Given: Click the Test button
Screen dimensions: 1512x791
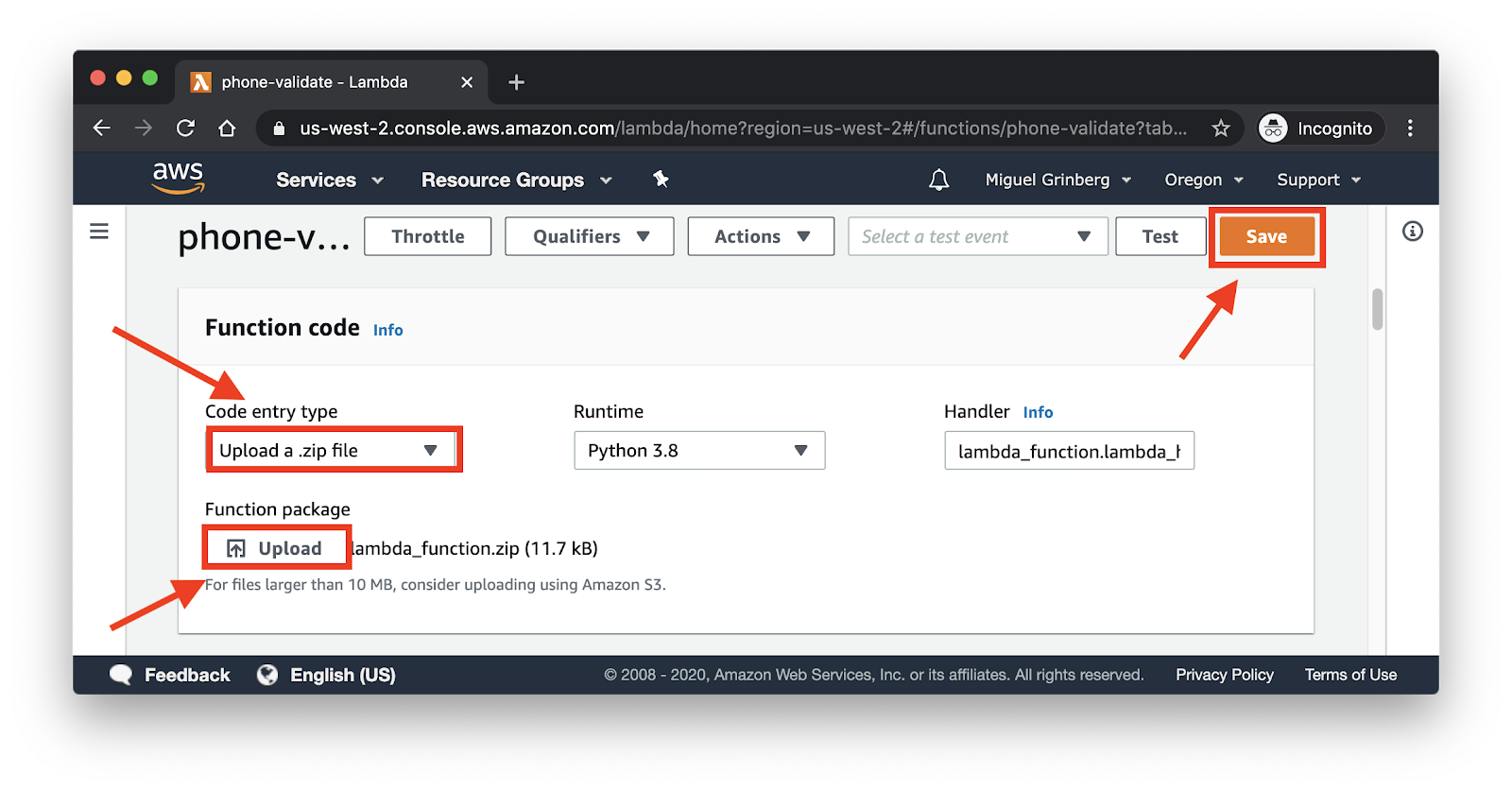Looking at the screenshot, I should [1160, 236].
